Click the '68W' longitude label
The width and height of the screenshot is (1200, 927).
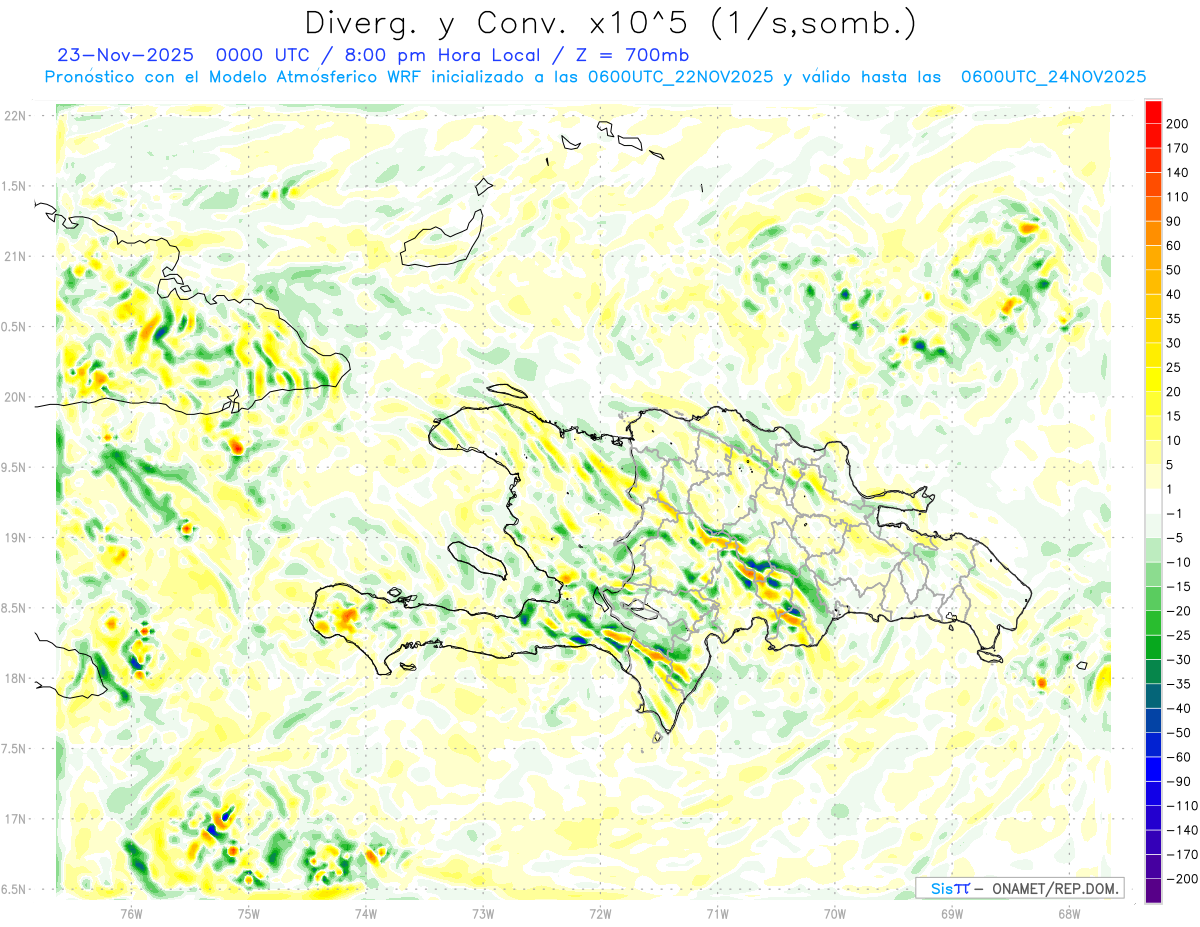click(1069, 913)
